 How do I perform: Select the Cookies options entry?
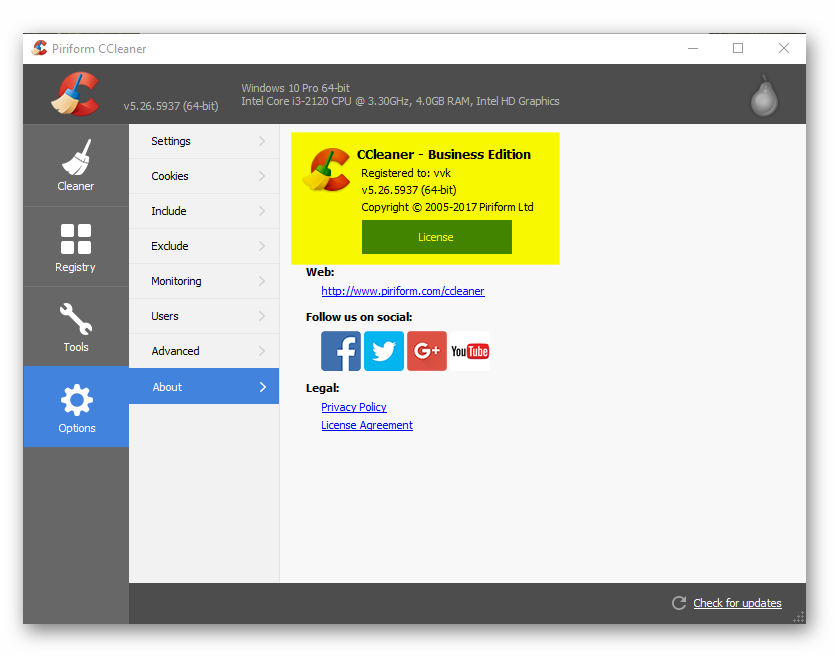click(170, 176)
